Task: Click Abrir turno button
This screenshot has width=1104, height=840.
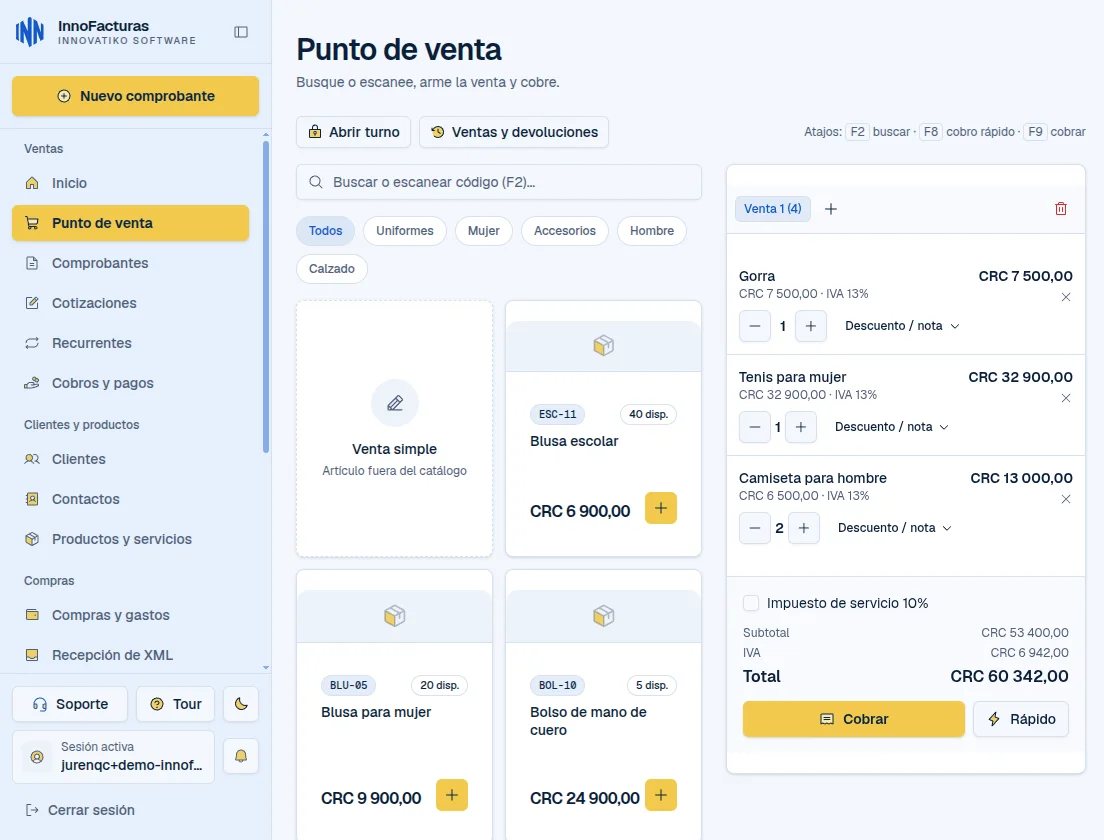Action: (x=353, y=132)
